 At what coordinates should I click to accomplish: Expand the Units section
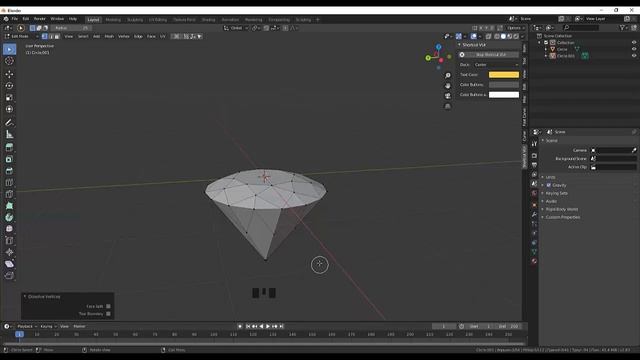click(551, 177)
